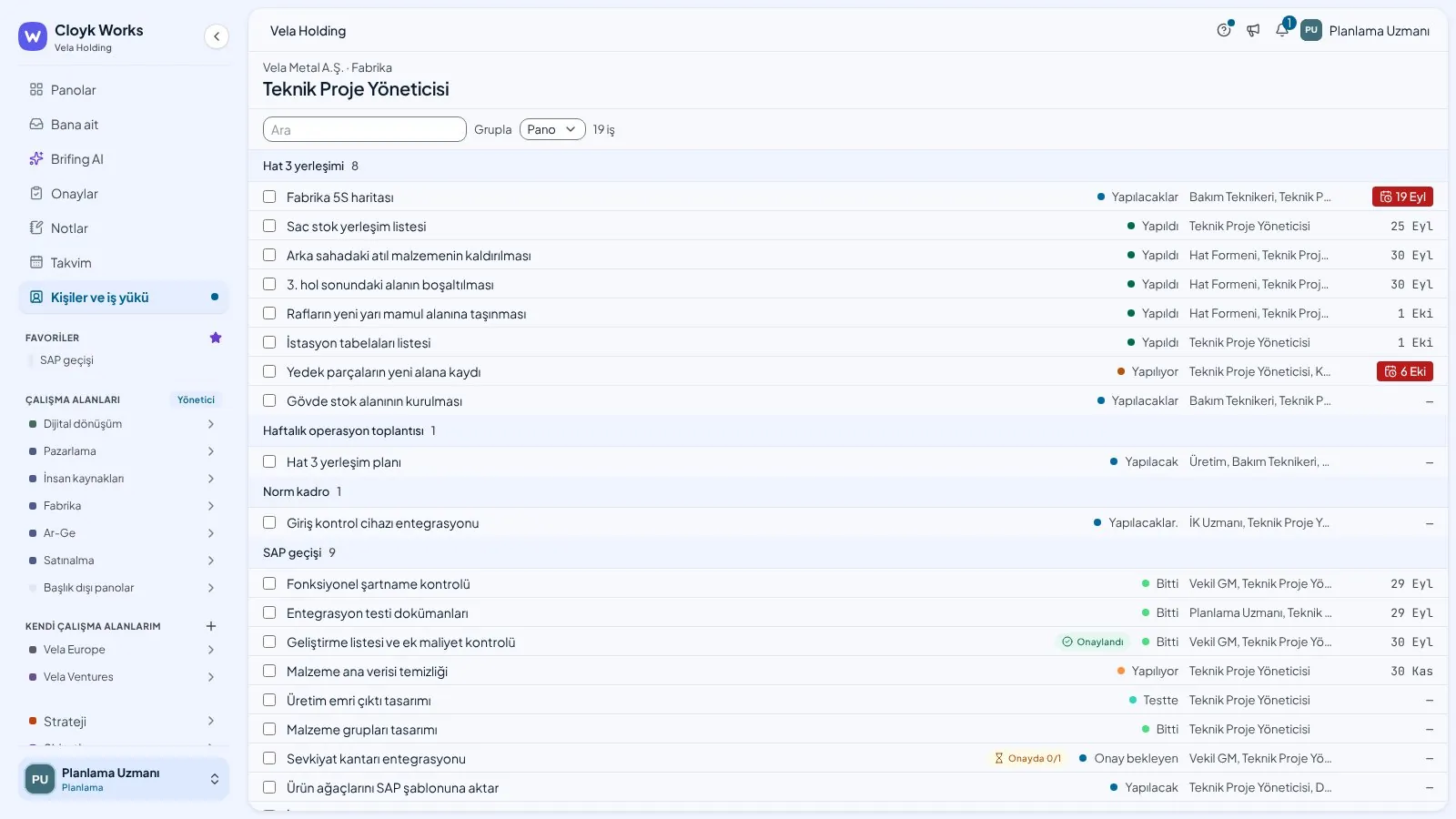Viewport: 1456px width, 819px height.
Task: Open the help icon in the header
Action: point(1224,30)
